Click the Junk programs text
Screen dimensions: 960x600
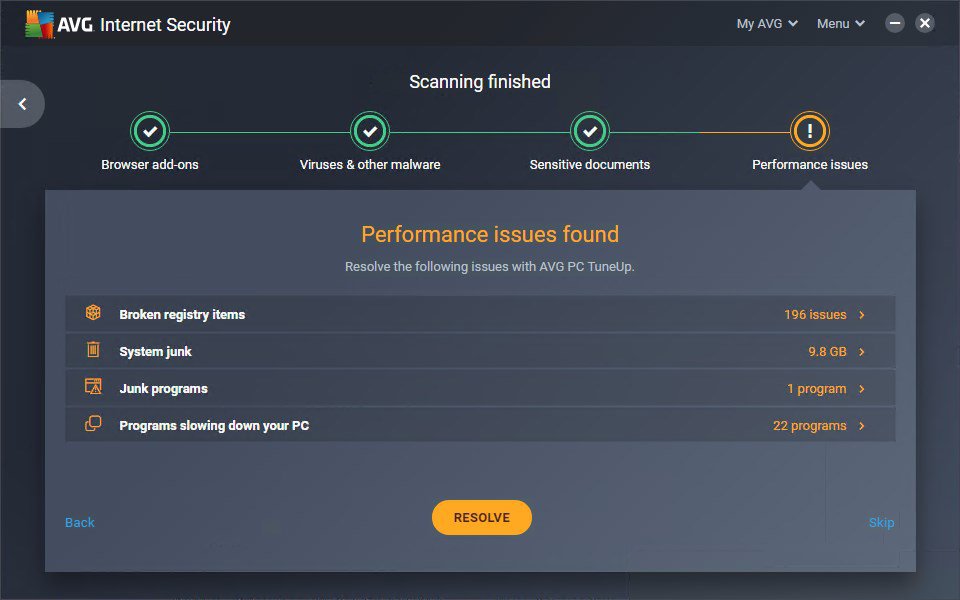163,389
